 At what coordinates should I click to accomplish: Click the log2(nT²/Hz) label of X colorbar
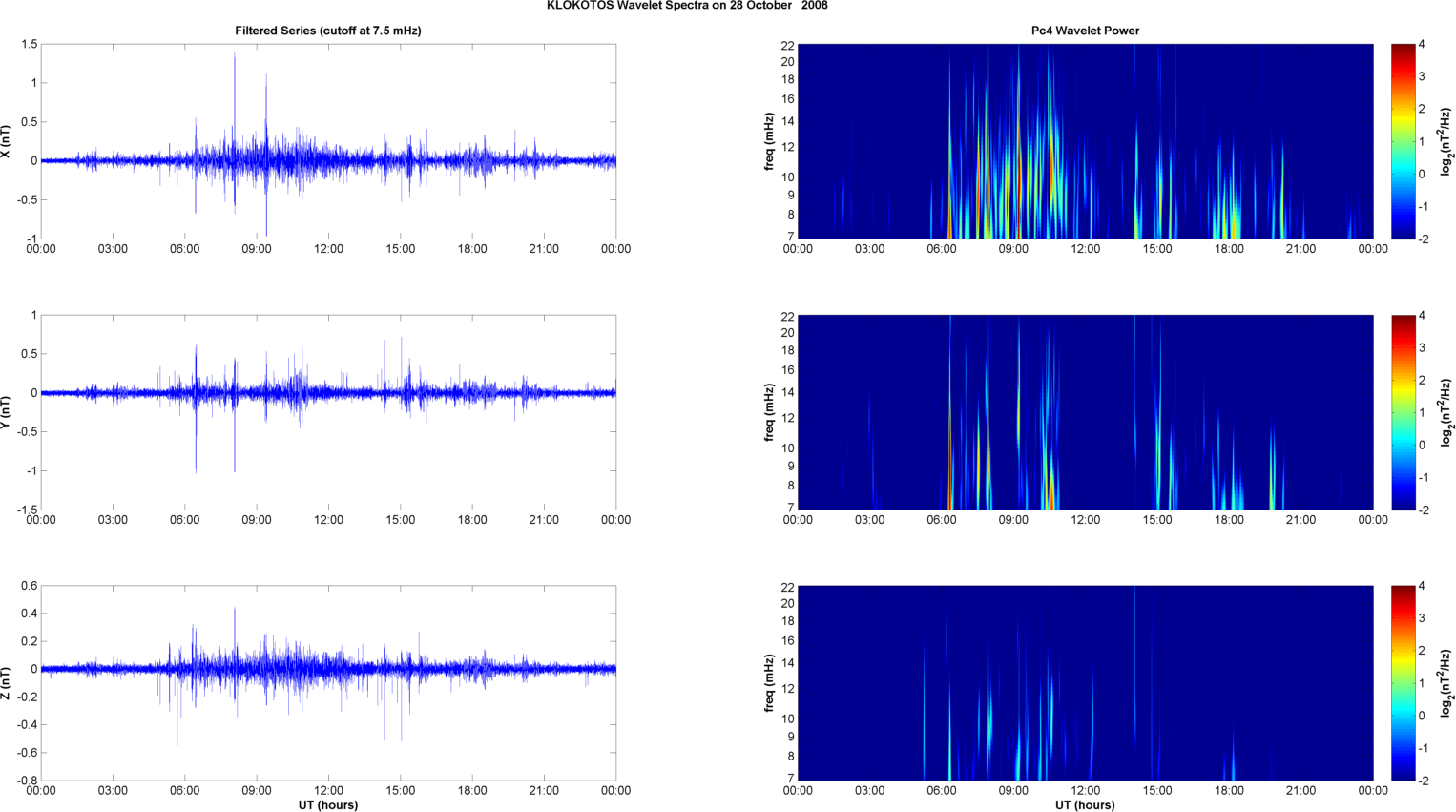click(1447, 141)
